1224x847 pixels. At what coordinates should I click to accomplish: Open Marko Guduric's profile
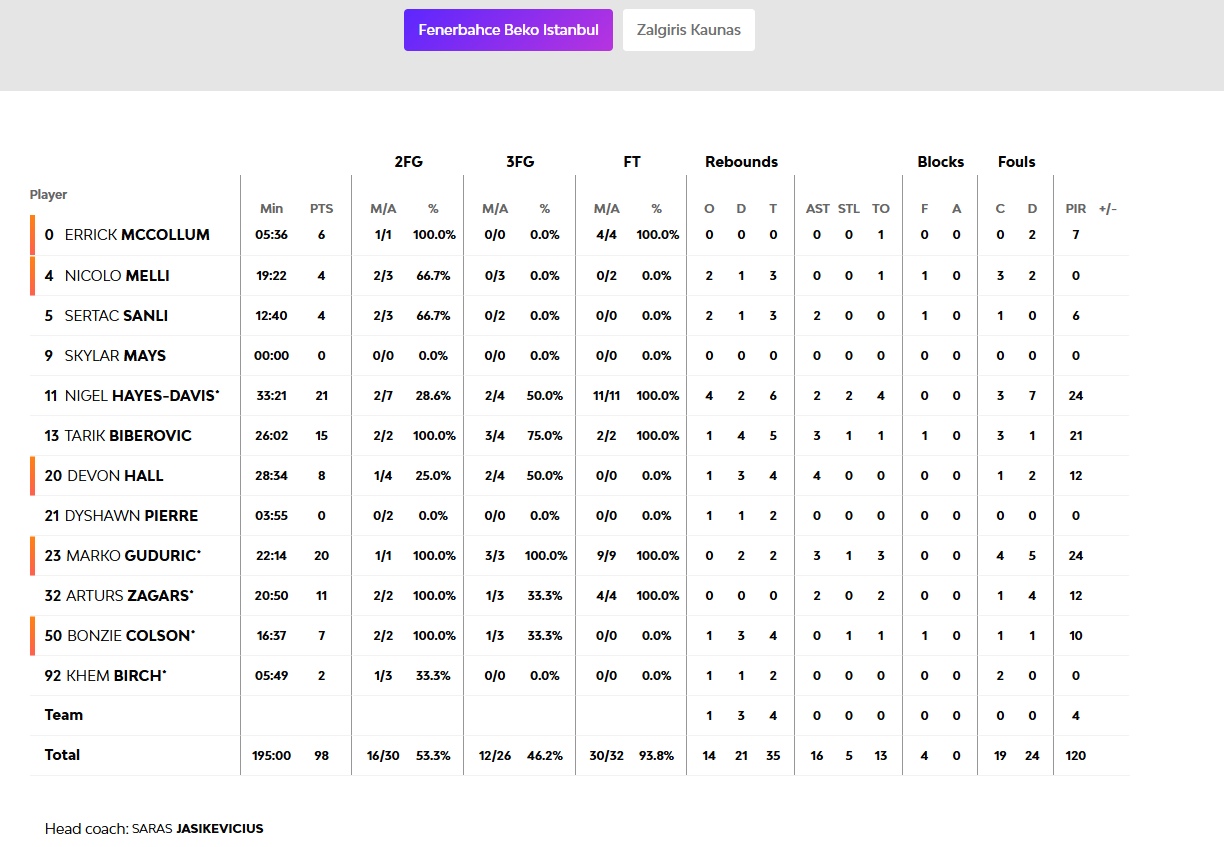133,555
